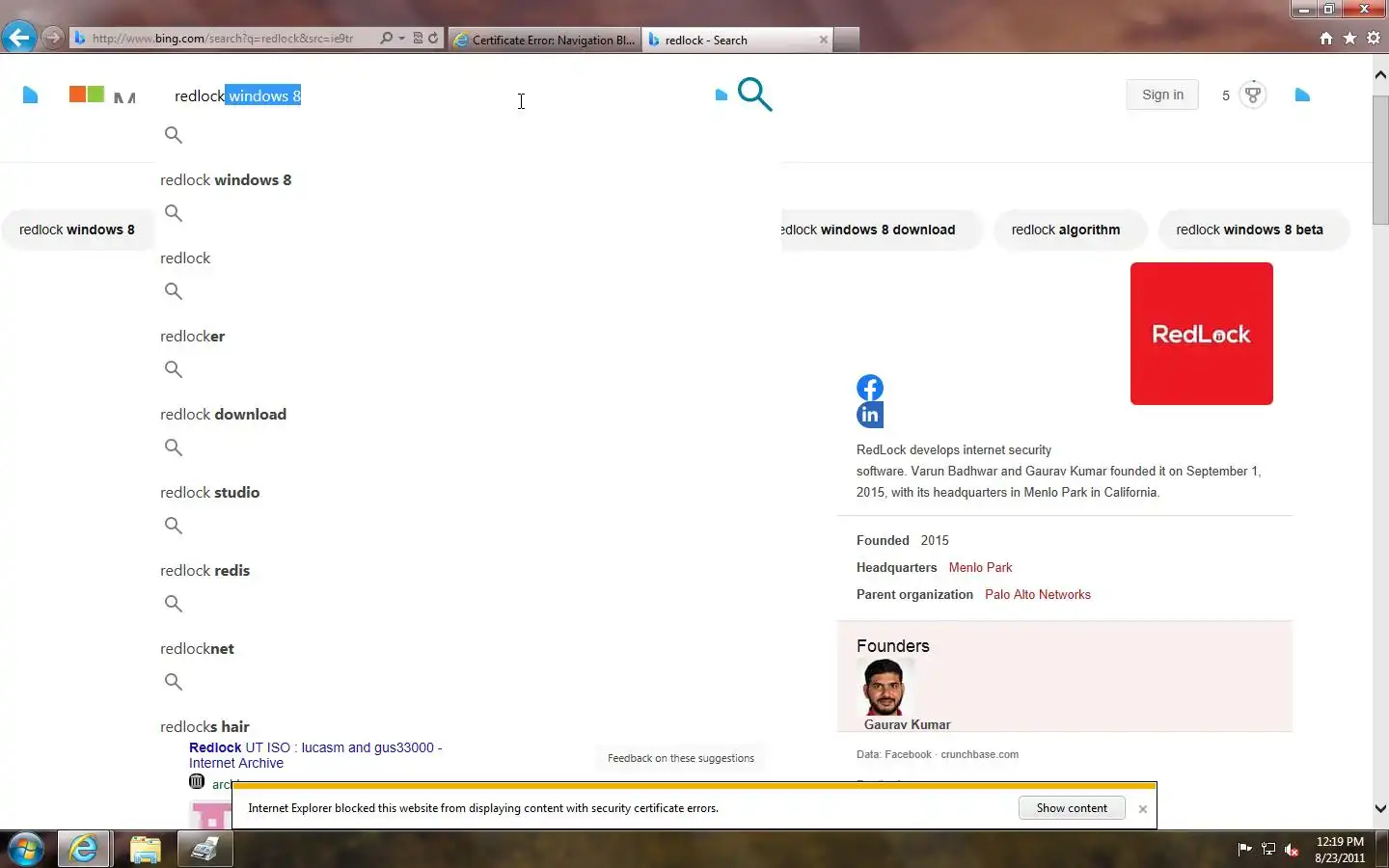The height and width of the screenshot is (868, 1389).
Task: Click Internet Explorer taskbar icon
Action: point(84,850)
